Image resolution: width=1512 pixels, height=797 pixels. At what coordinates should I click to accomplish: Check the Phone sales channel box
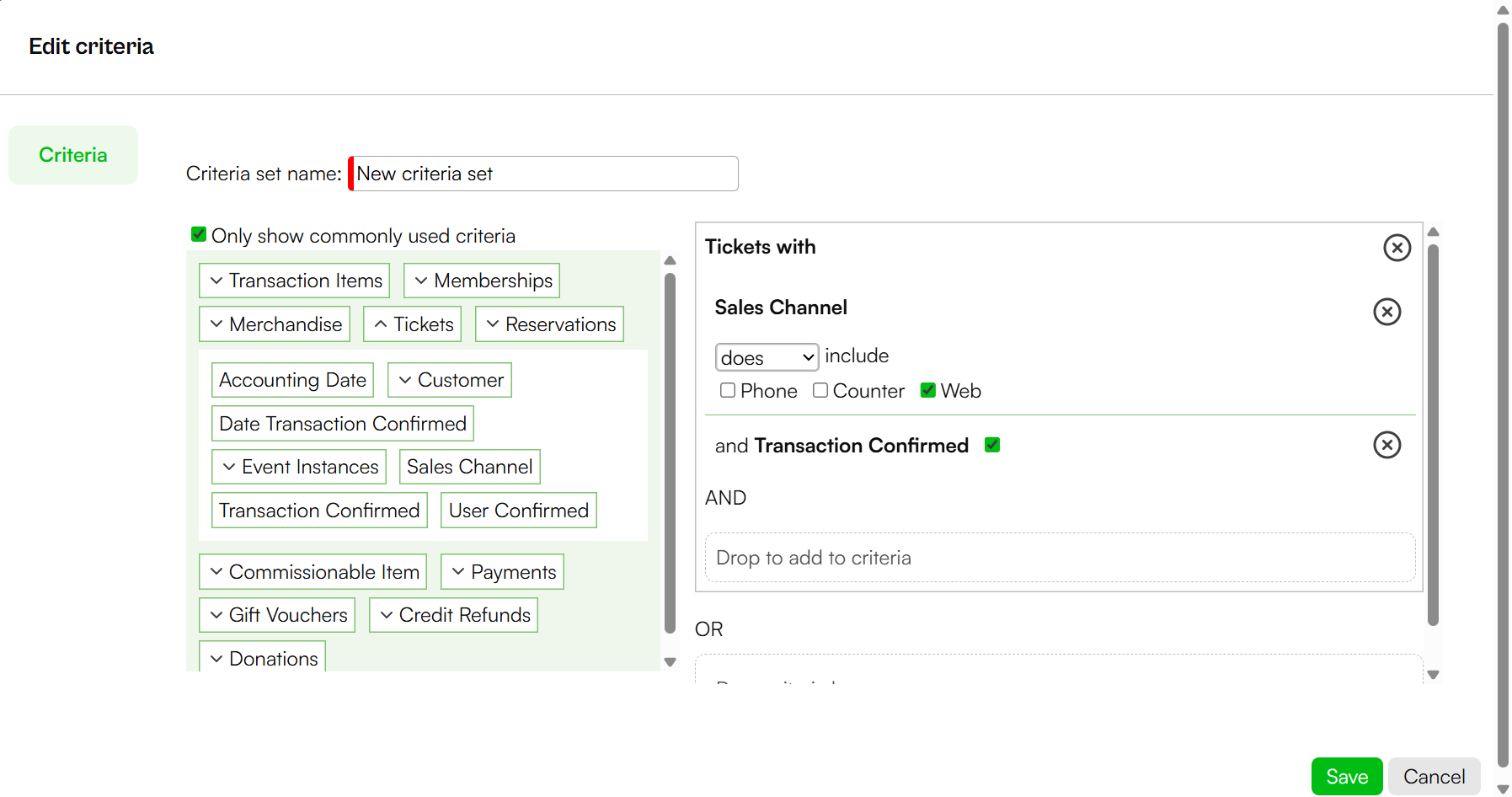[728, 391]
